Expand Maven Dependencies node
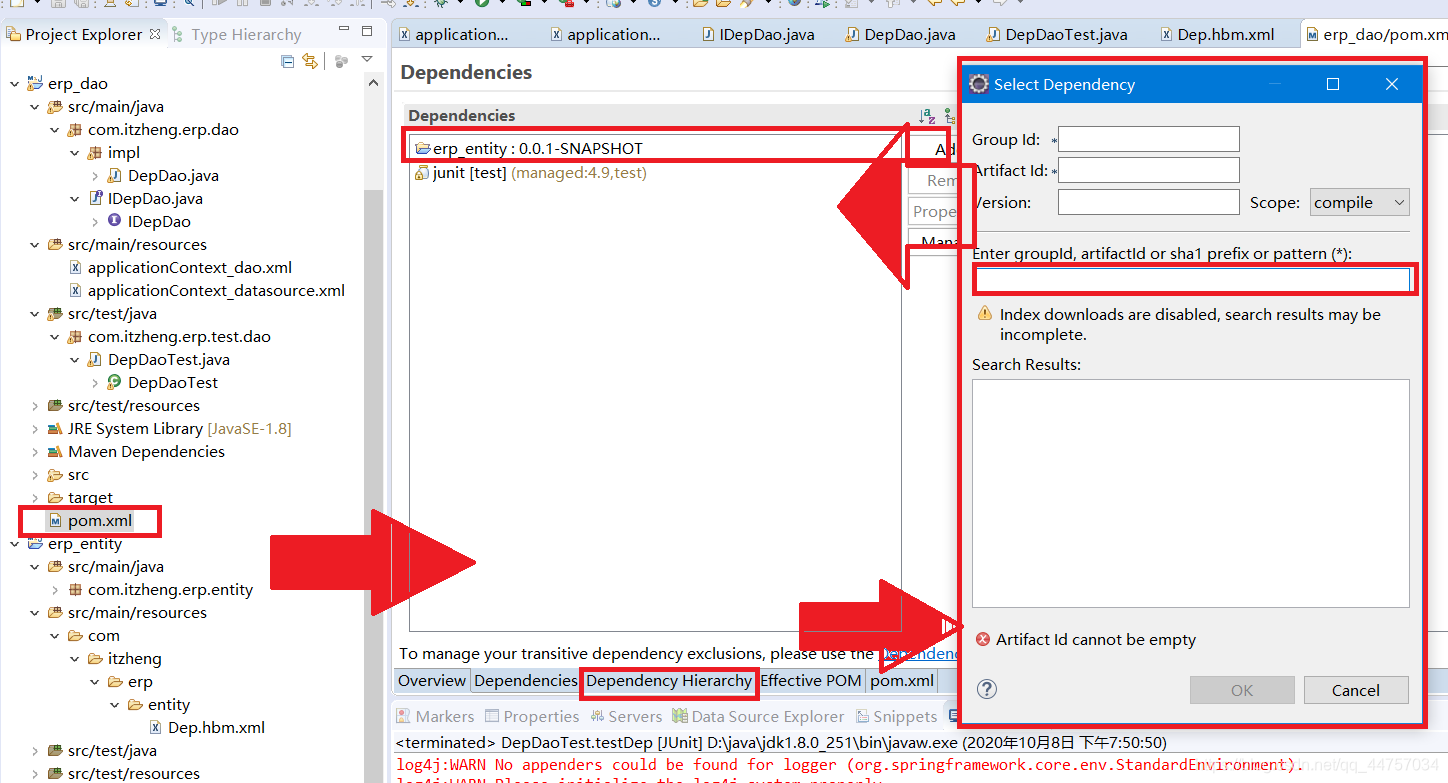The image size is (1448, 783). [35, 452]
